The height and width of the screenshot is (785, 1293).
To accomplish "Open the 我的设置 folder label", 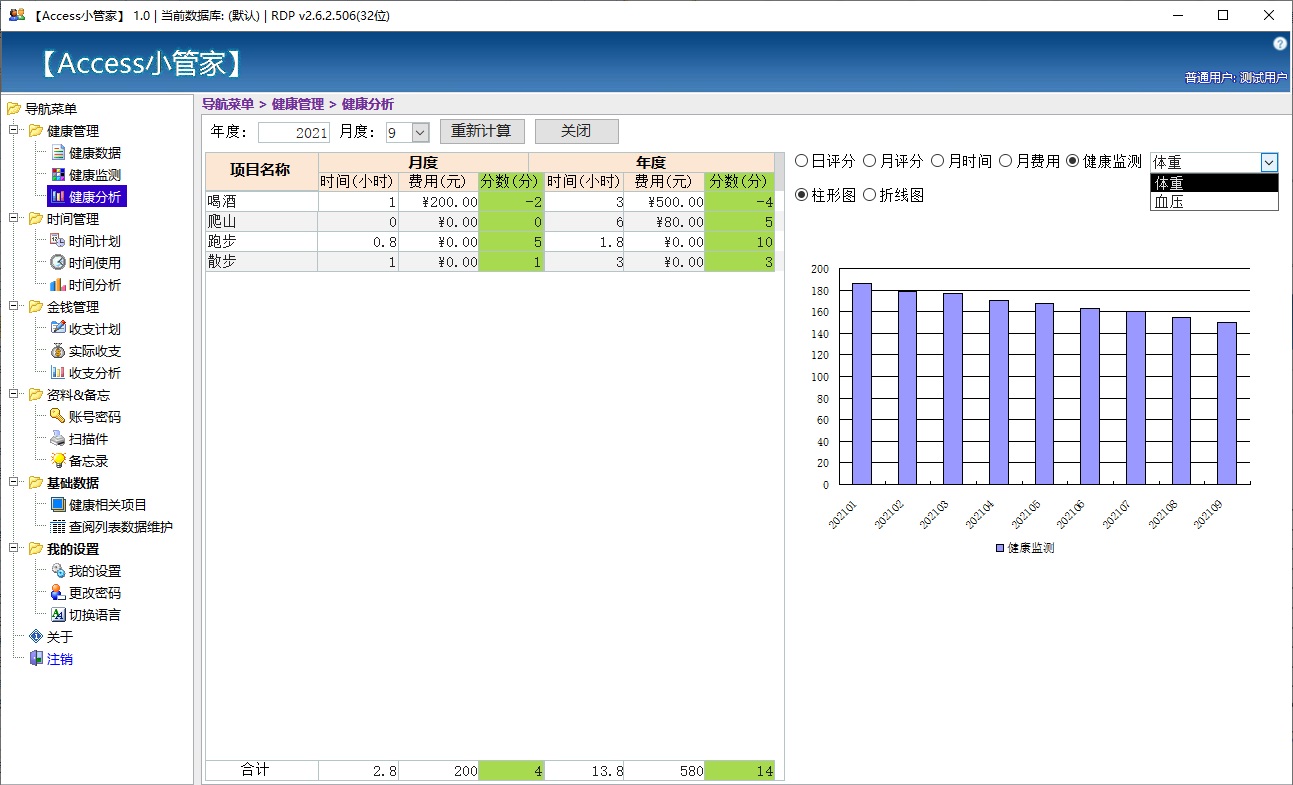I will pyautogui.click(x=73, y=549).
